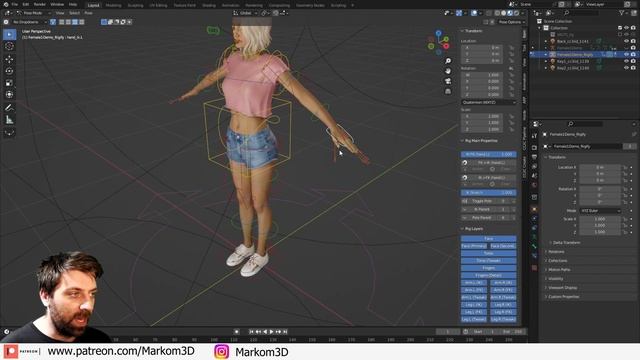Viewport: 640px width, 360px height.
Task: Jump to the timeline end frame
Action: coord(285,332)
